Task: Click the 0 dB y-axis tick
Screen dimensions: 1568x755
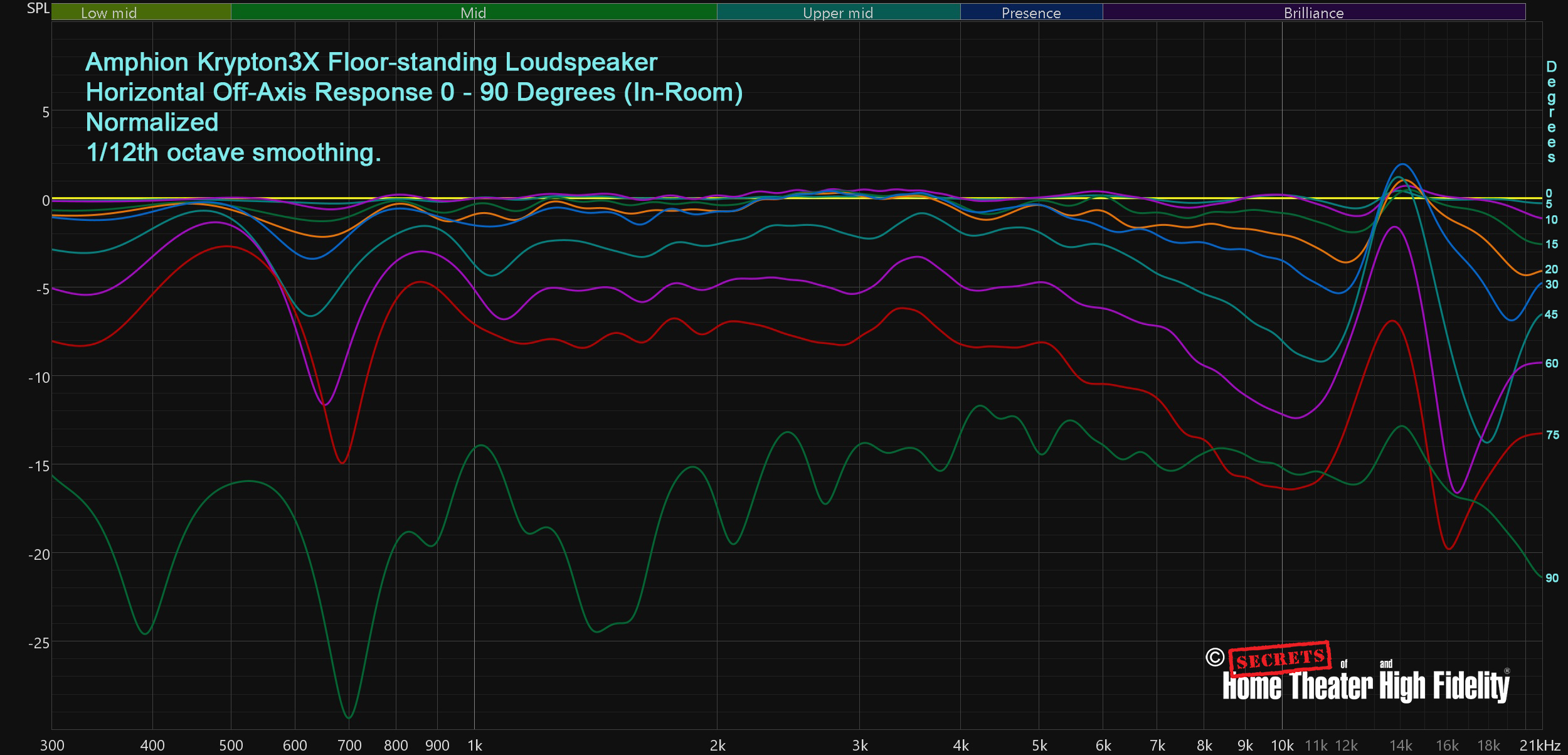Action: coord(46,201)
